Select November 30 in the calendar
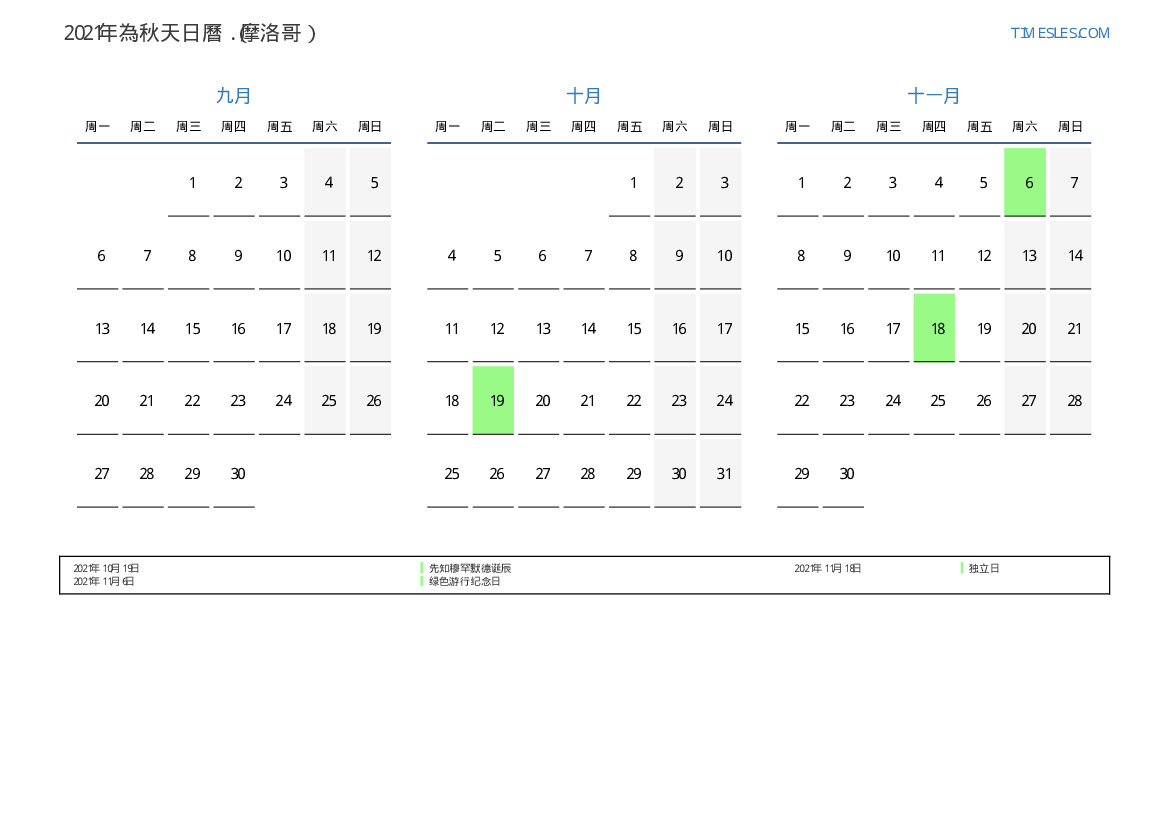This screenshot has width=1169, height=827. click(847, 474)
